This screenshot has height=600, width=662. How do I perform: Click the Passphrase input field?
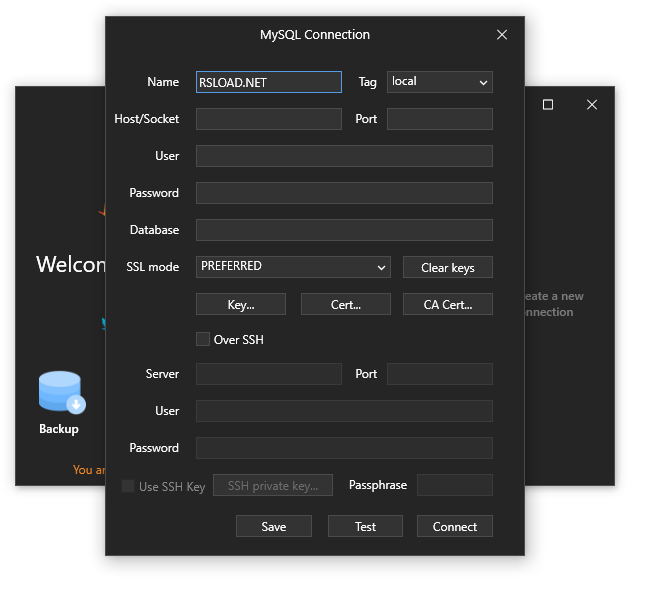[455, 485]
